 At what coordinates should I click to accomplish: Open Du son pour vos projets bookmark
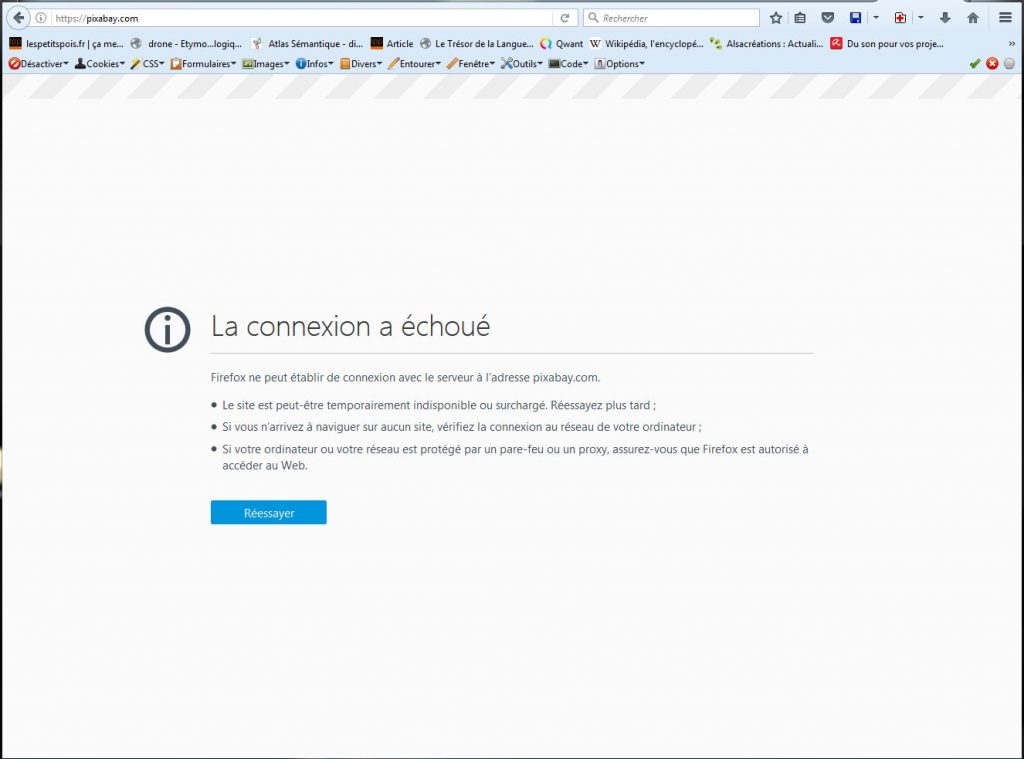click(x=887, y=44)
